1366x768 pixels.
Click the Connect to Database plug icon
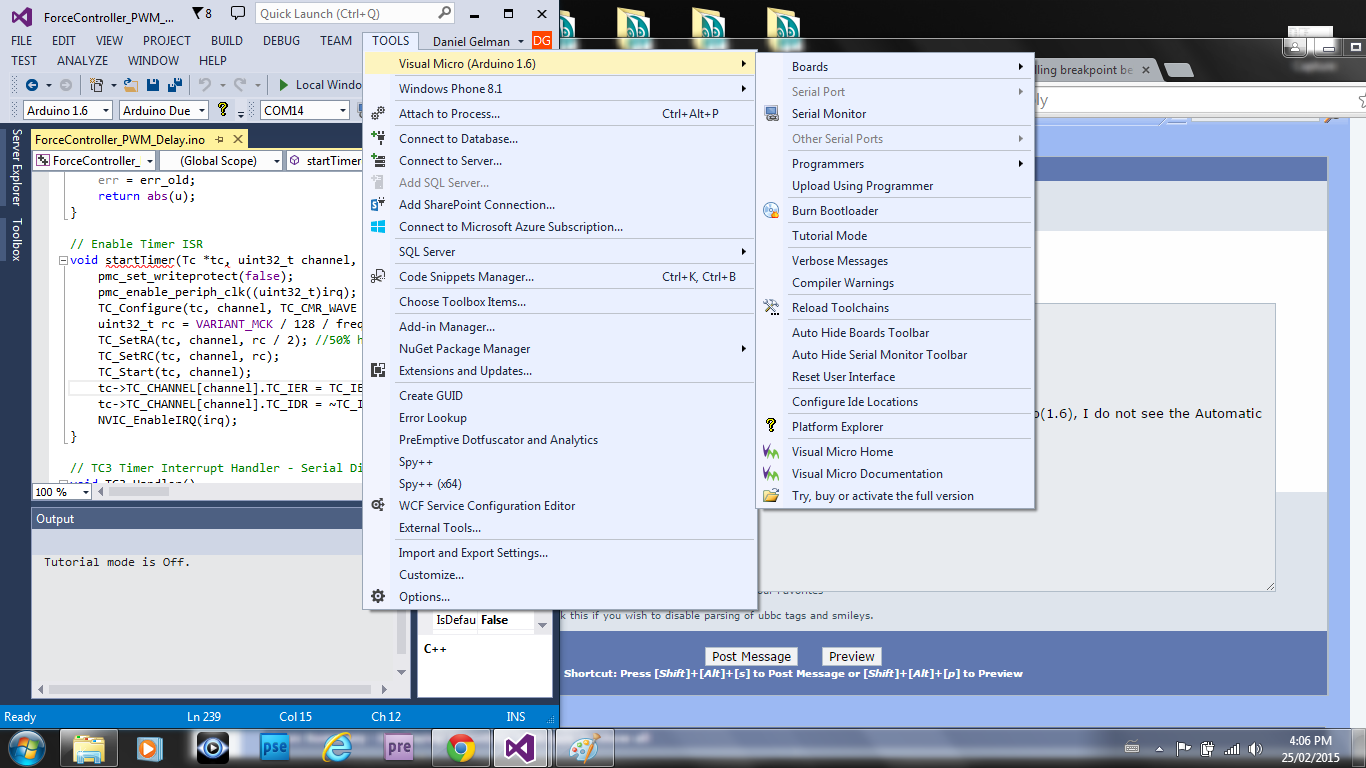(378, 139)
